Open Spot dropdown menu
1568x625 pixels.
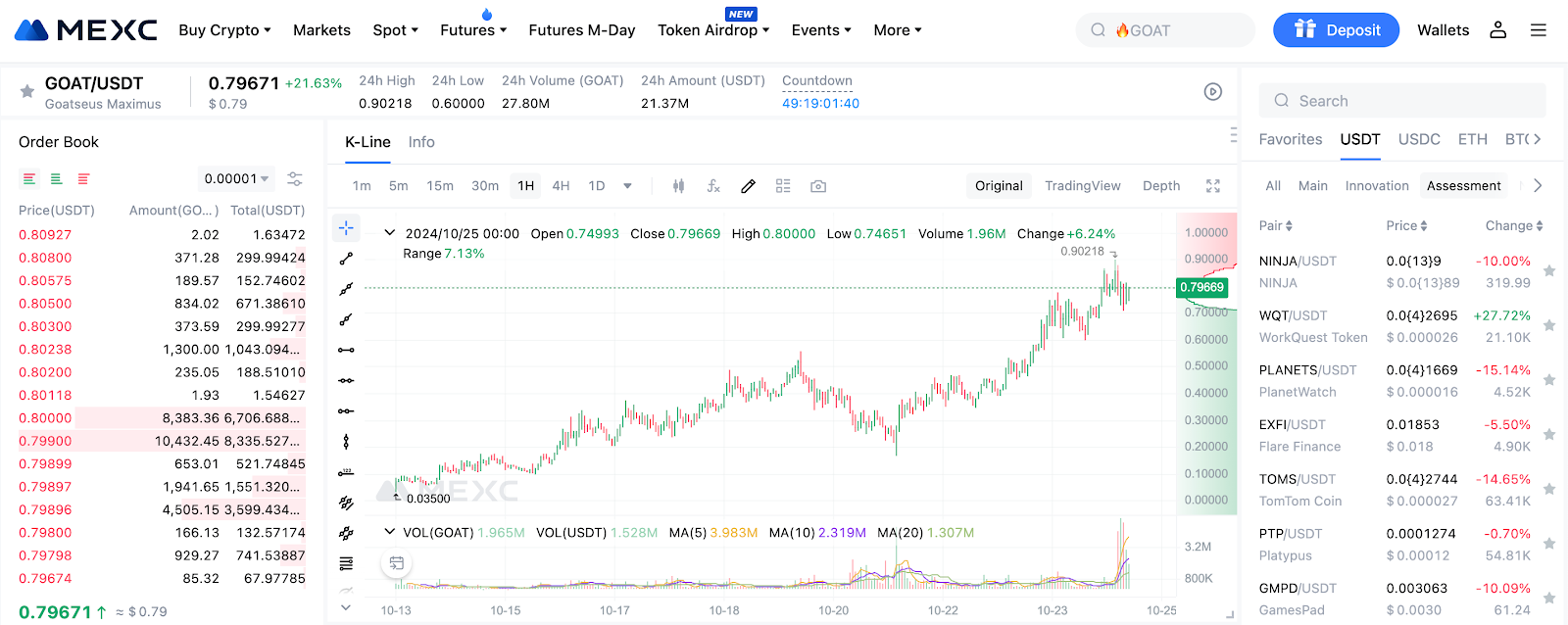pyautogui.click(x=395, y=30)
